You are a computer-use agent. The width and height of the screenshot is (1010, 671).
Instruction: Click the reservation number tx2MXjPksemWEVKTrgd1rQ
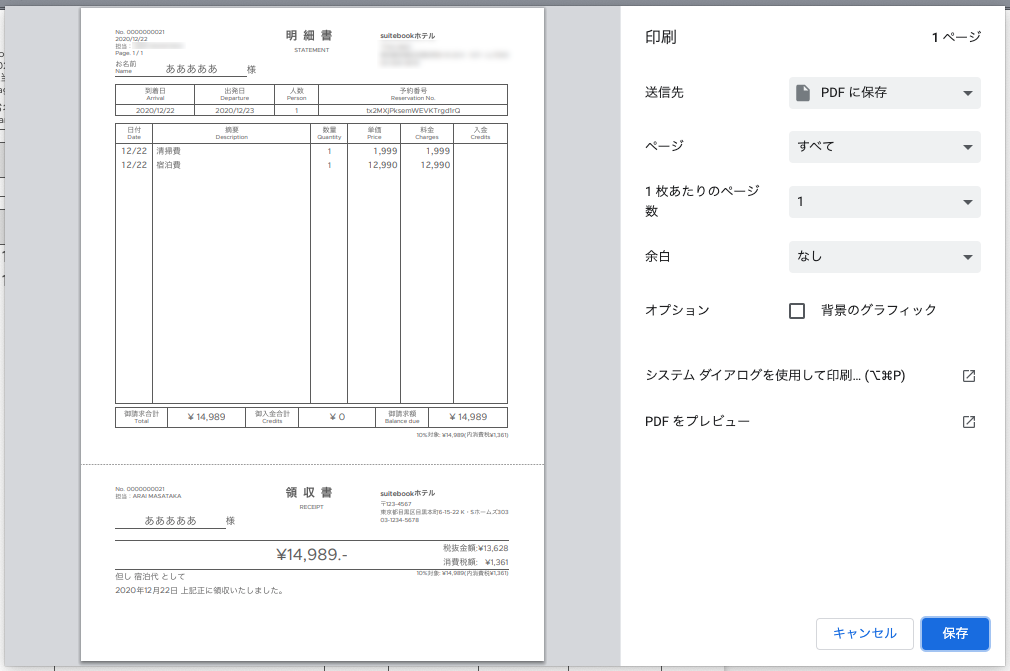tap(413, 111)
